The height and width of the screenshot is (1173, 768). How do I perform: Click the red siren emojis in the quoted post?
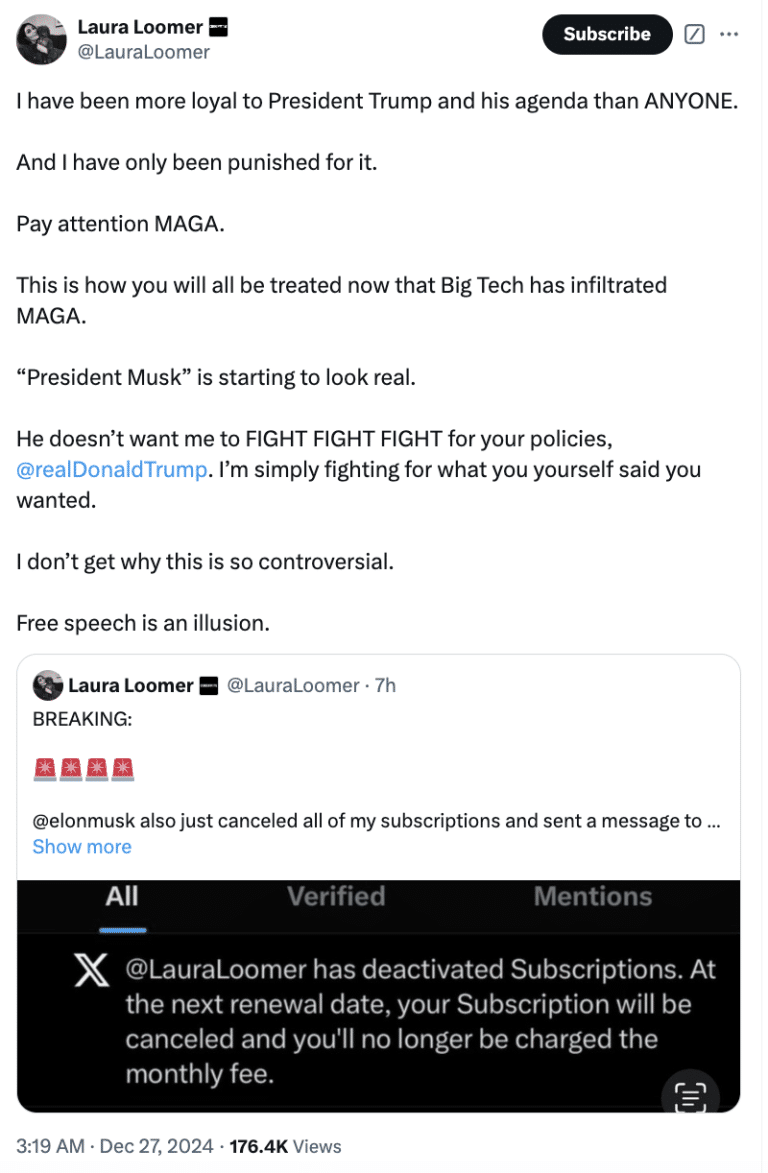83,769
